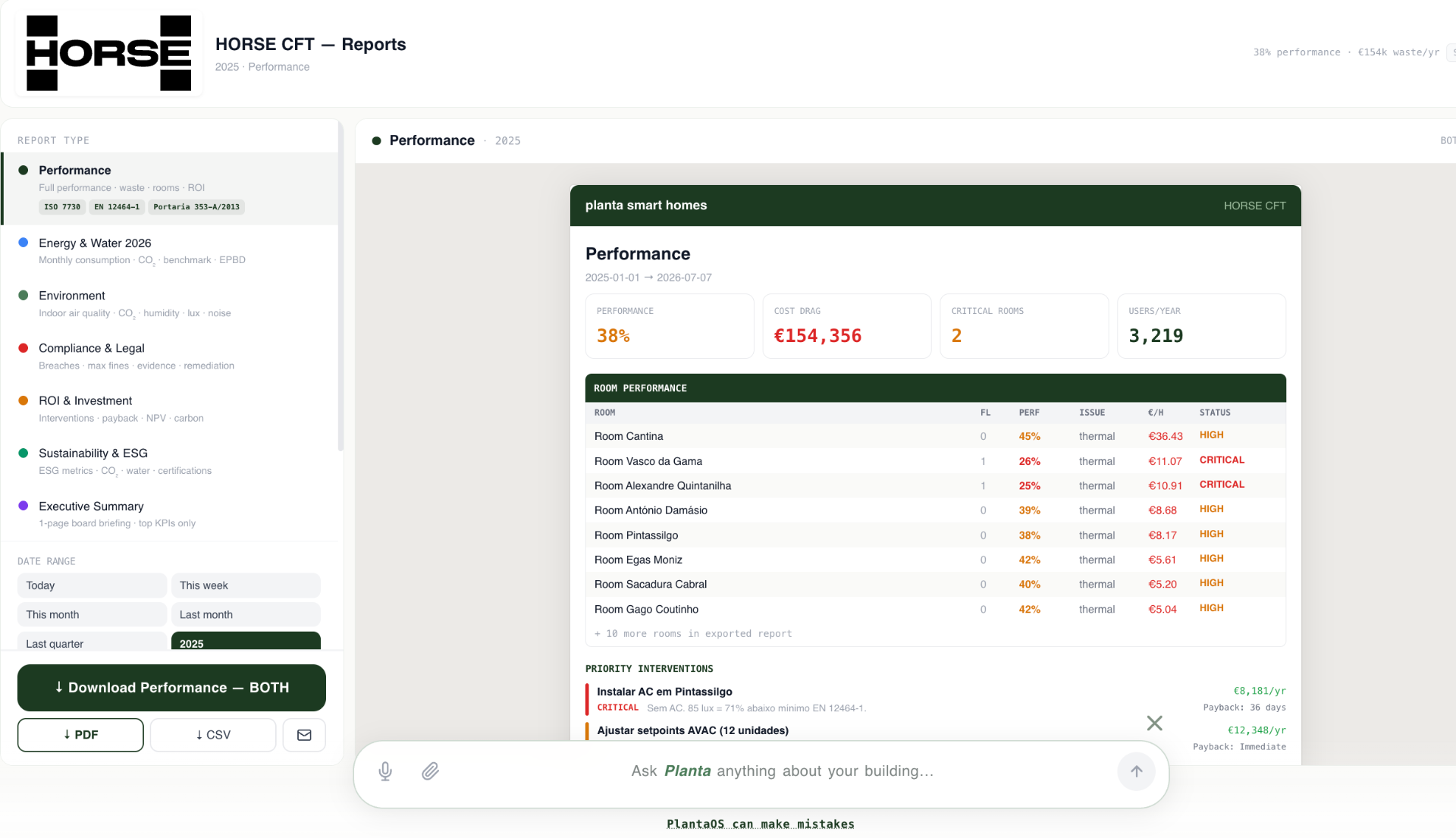The image size is (1456, 838).
Task: Click CRITICAL status of Vasco da Gama
Action: 1222,460
